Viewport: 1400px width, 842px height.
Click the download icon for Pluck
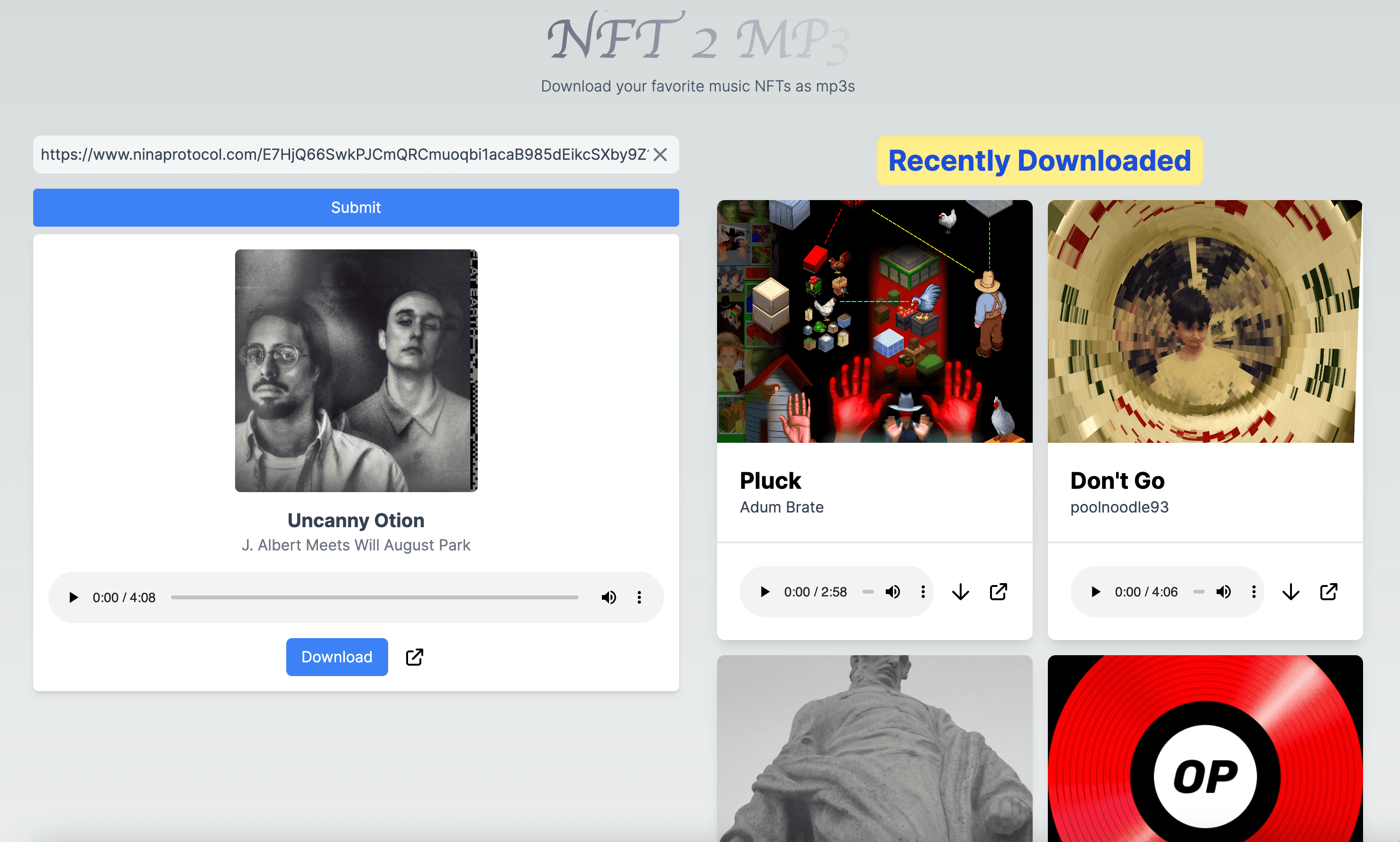click(x=960, y=592)
